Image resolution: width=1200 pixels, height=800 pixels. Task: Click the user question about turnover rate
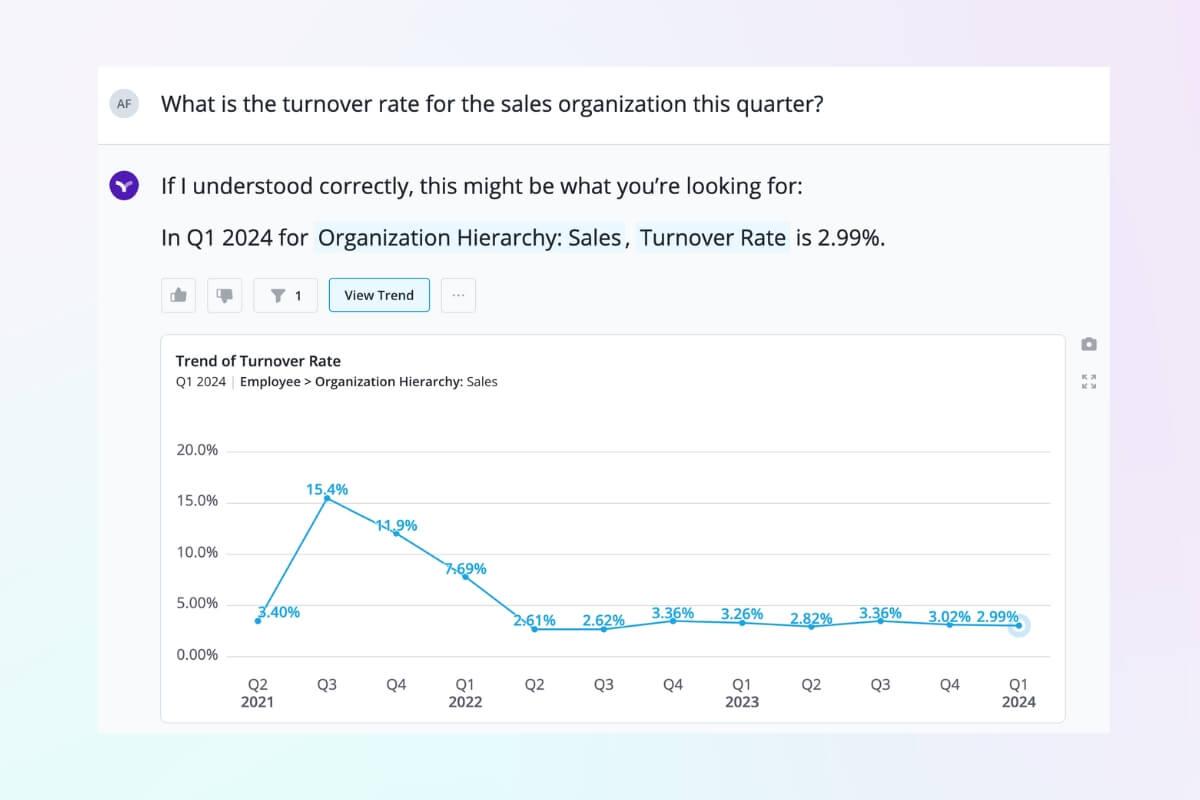492,104
